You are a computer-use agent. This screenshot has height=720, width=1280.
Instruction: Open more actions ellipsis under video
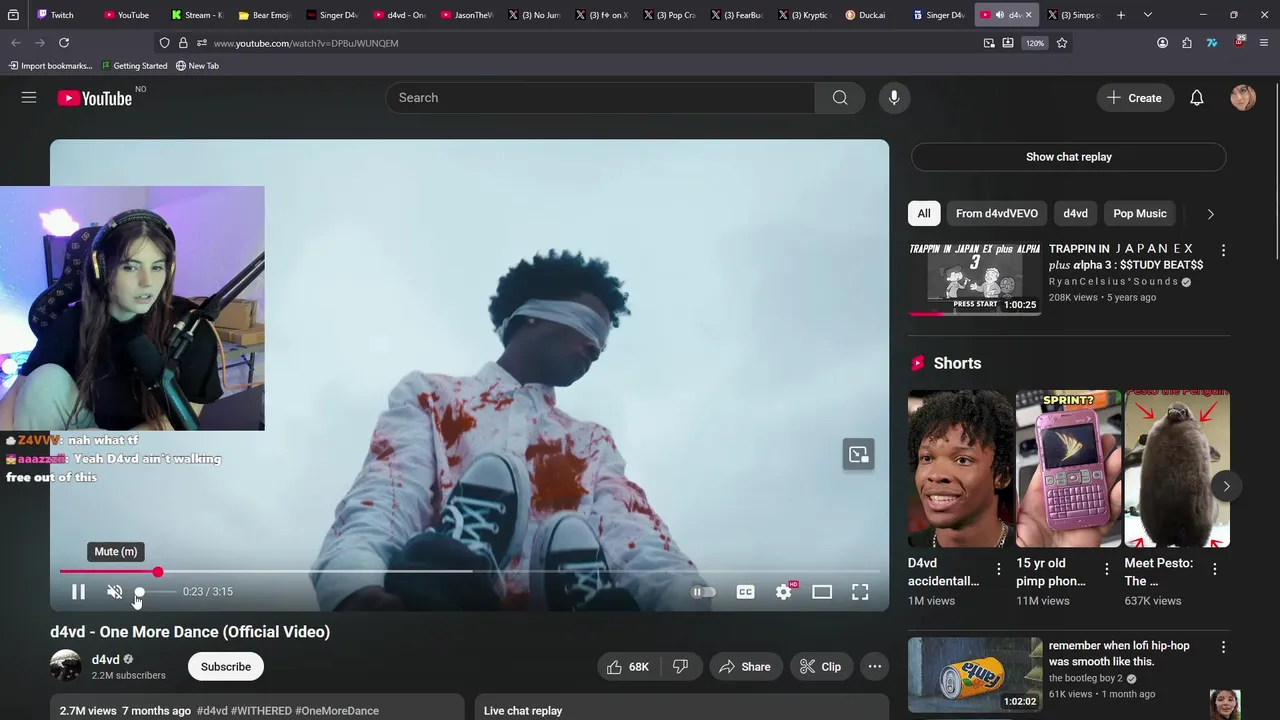click(x=875, y=667)
